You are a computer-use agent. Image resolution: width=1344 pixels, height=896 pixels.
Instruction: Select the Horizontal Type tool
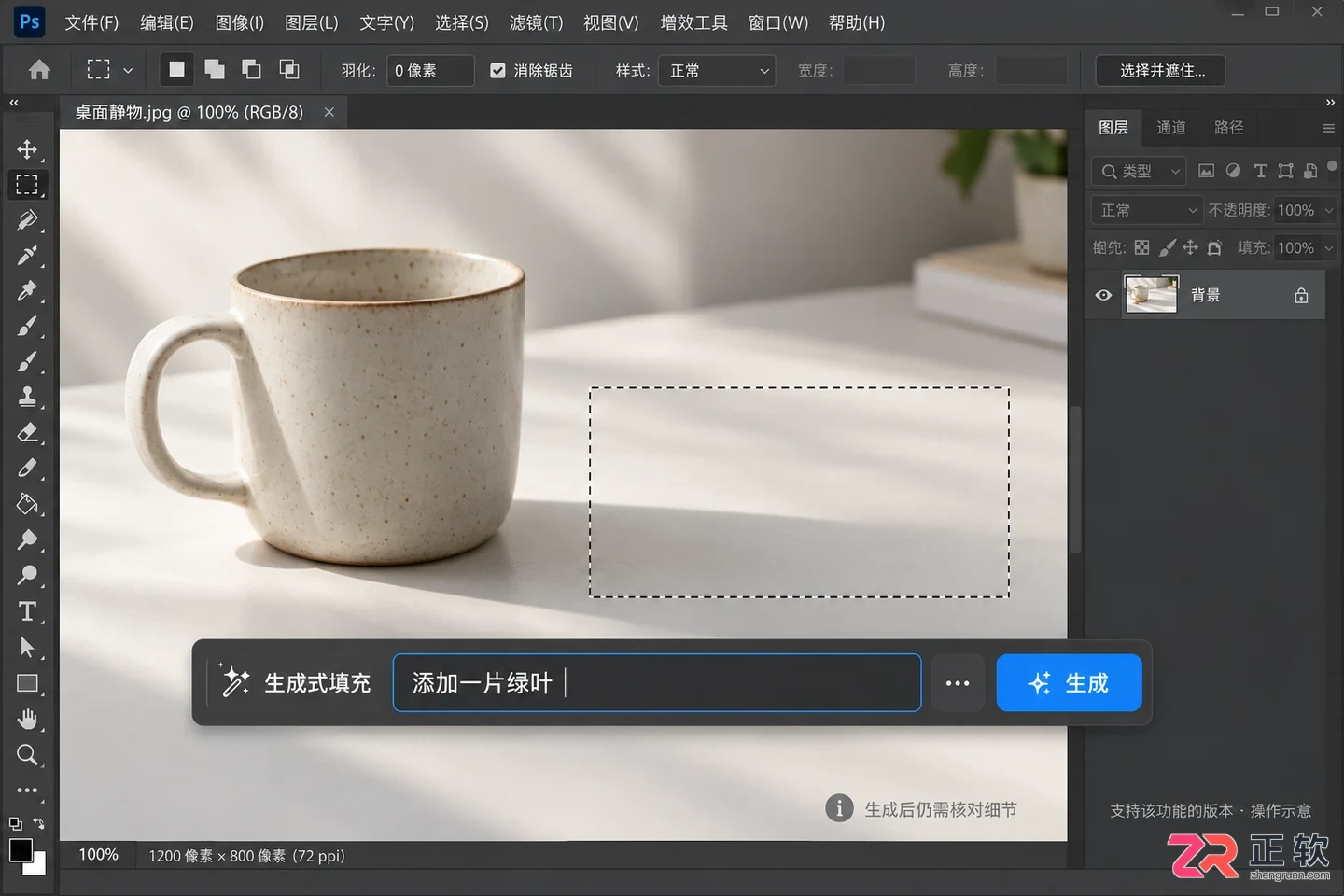point(27,611)
